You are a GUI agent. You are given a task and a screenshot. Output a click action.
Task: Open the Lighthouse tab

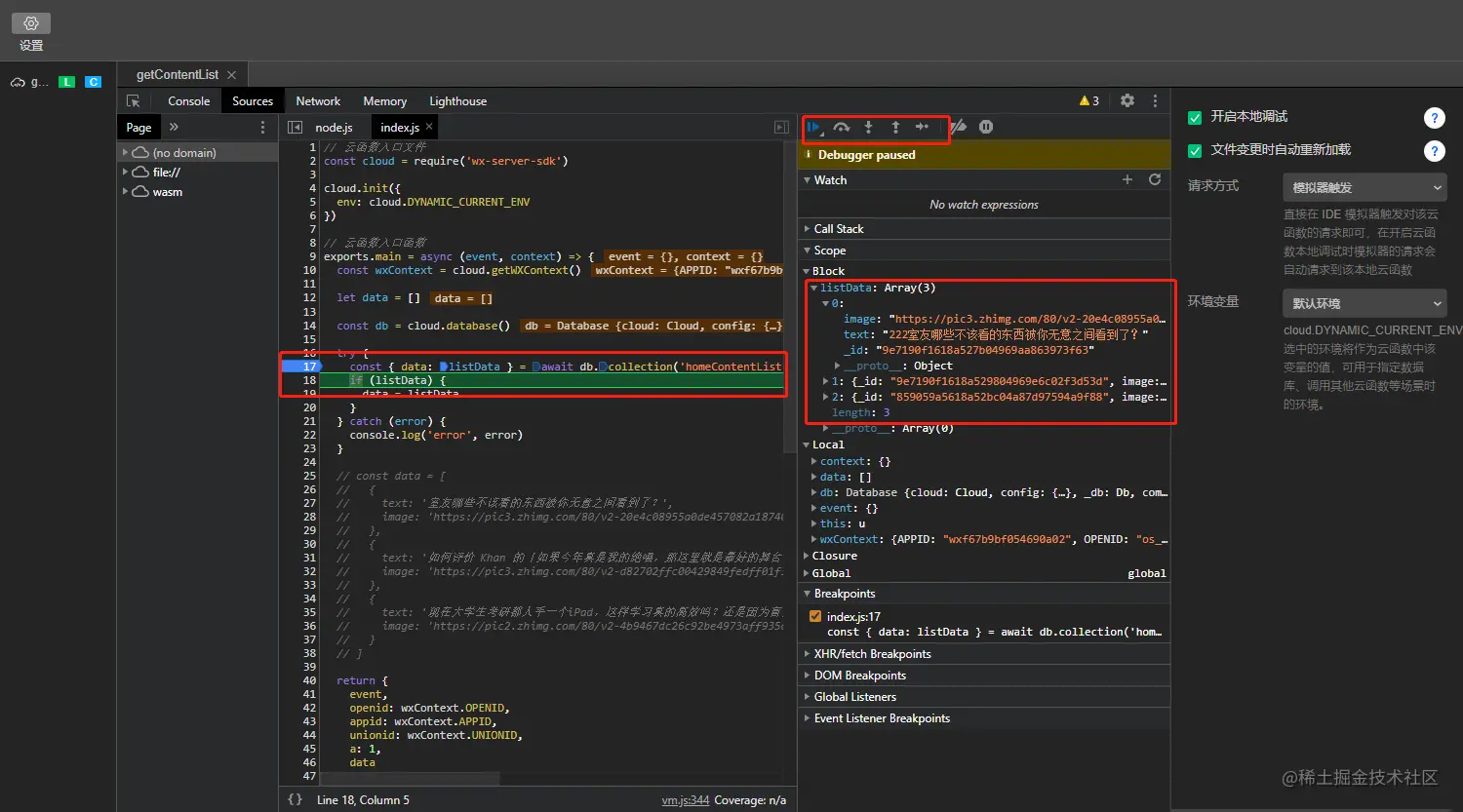[x=457, y=101]
